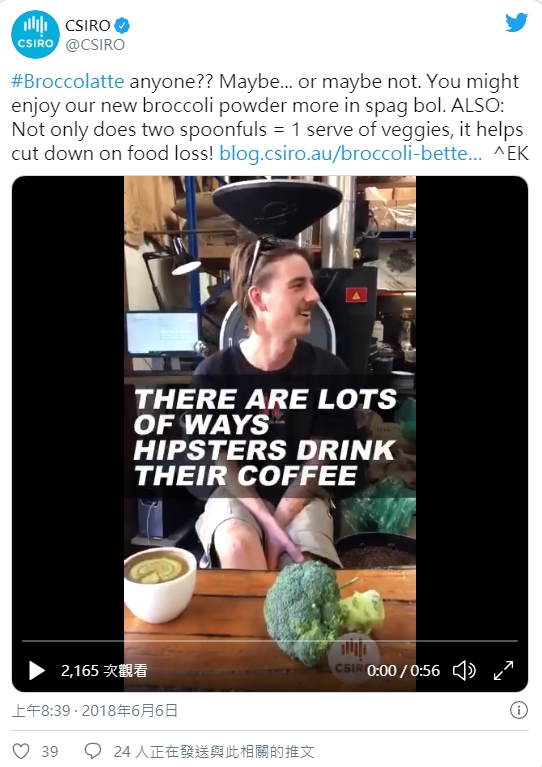Like the tweet with heart icon

coord(21,751)
